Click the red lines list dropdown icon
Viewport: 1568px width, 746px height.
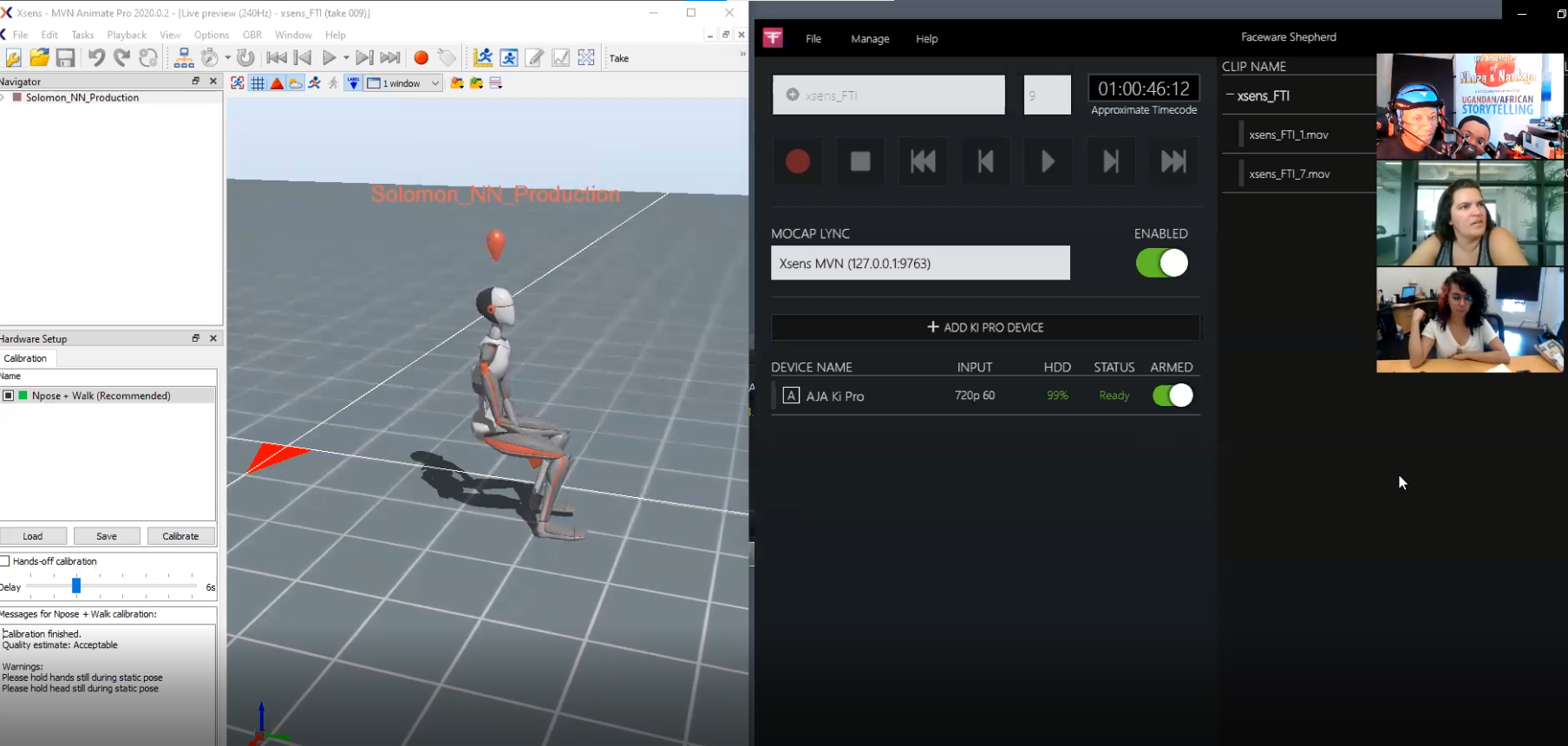(496, 83)
